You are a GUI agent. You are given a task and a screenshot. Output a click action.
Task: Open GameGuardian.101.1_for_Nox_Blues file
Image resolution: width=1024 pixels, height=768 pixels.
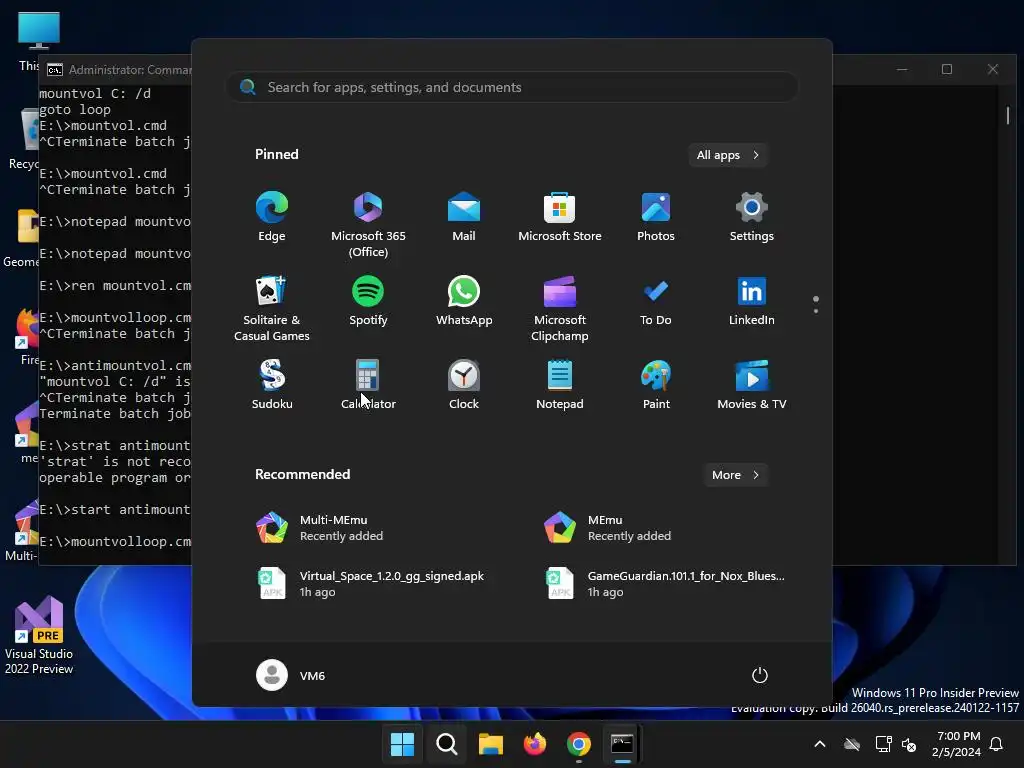coord(666,583)
